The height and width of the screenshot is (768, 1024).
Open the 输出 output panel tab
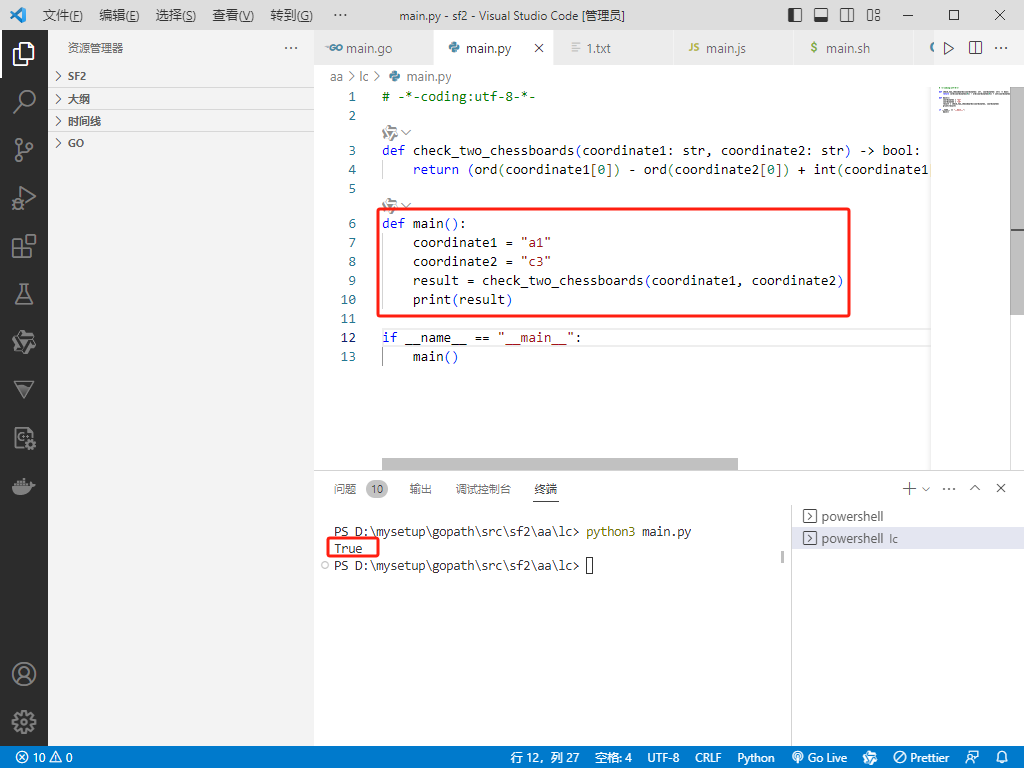point(421,489)
